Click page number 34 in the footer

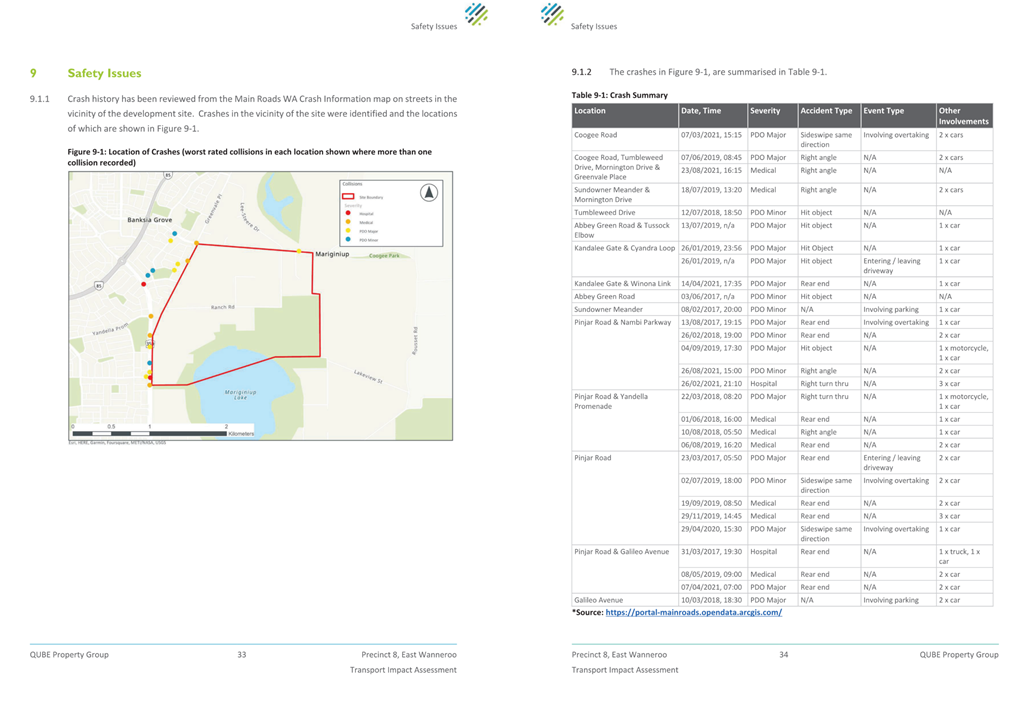784,655
